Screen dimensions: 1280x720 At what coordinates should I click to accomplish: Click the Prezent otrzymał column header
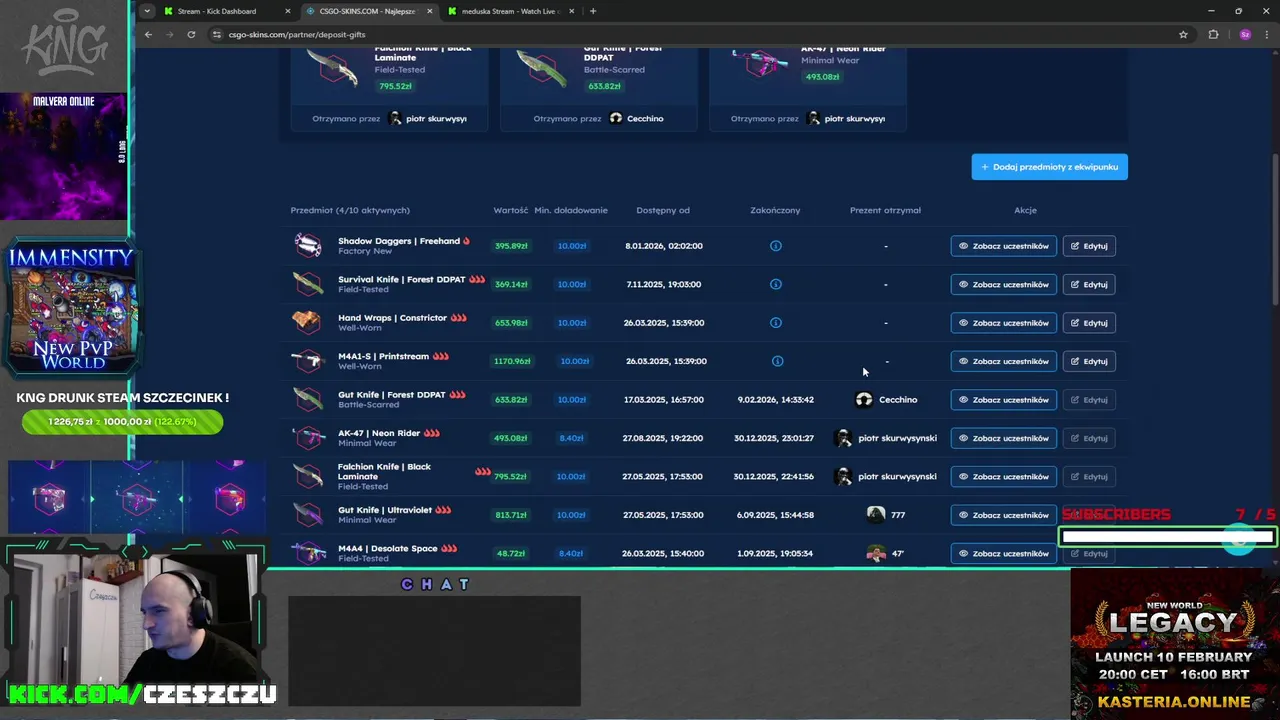[885, 210]
